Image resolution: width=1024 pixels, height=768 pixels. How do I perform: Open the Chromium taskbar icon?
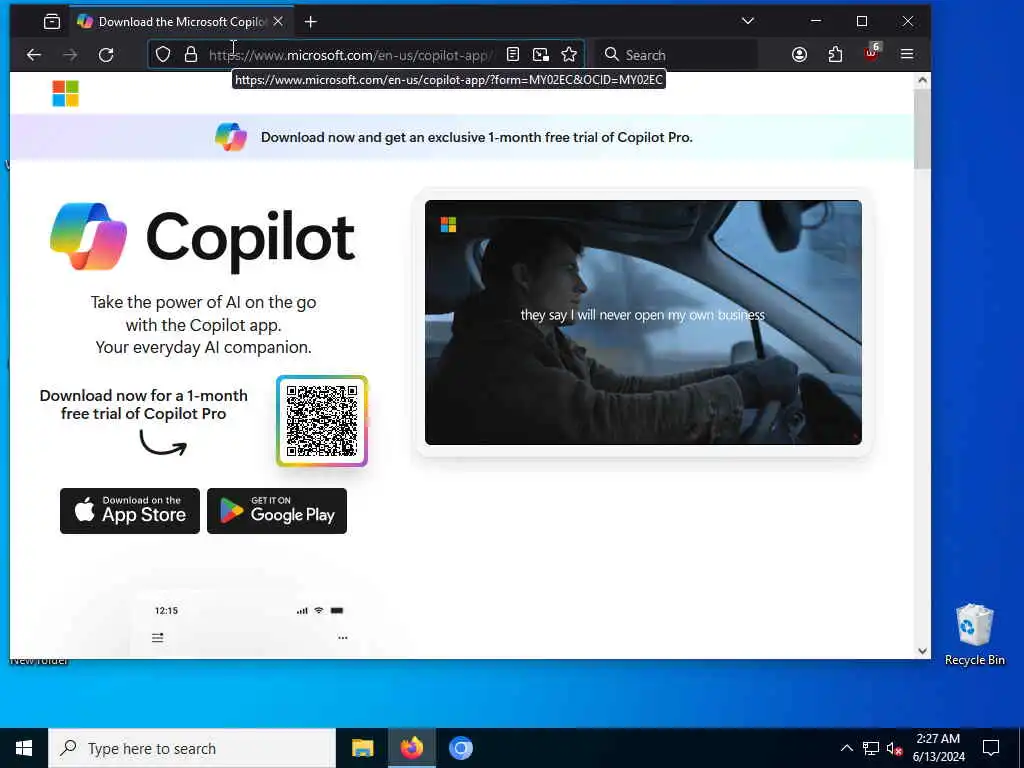point(461,748)
